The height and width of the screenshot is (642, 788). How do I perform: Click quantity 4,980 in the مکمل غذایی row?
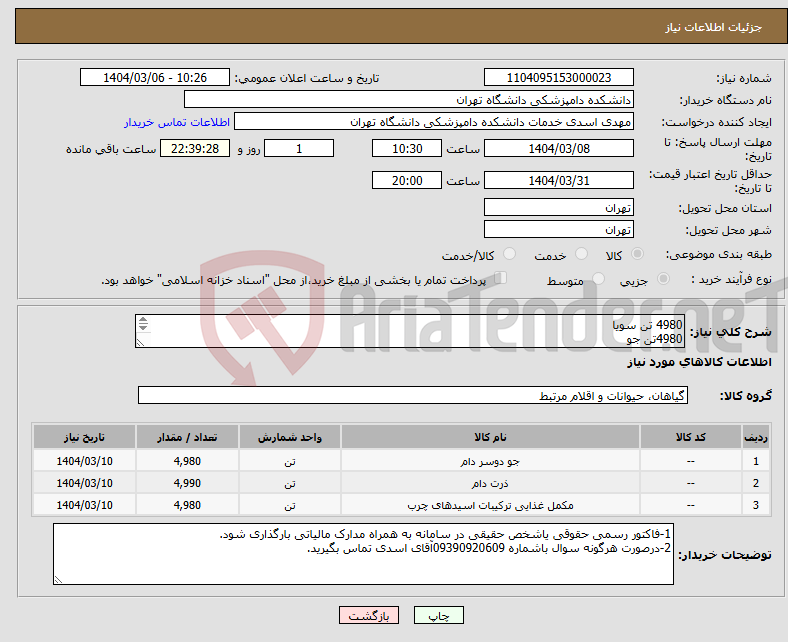(x=187, y=505)
